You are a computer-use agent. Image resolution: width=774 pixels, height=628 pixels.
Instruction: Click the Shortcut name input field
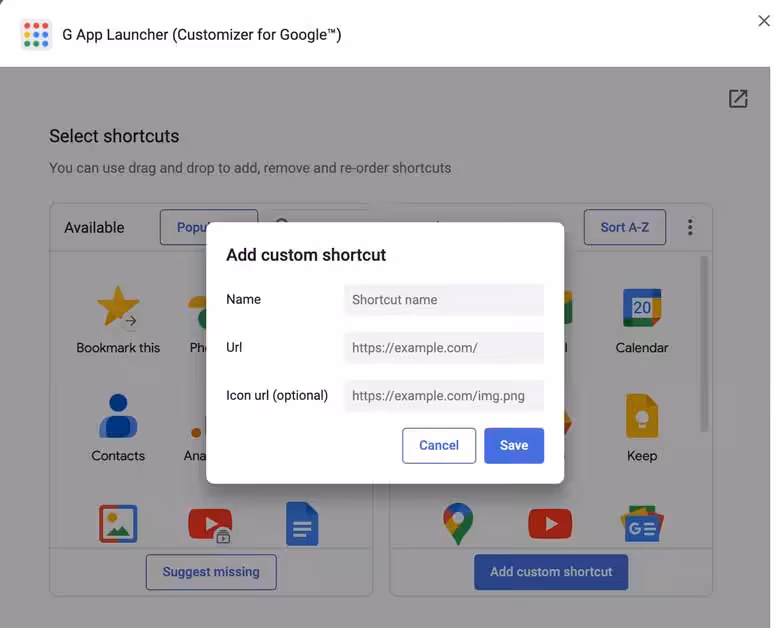444,300
